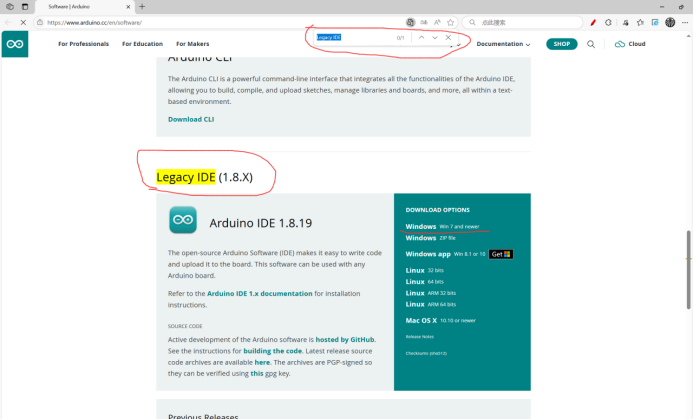Close the 'Software | Arduino' tab
The width and height of the screenshot is (693, 420).
pos(128,7)
